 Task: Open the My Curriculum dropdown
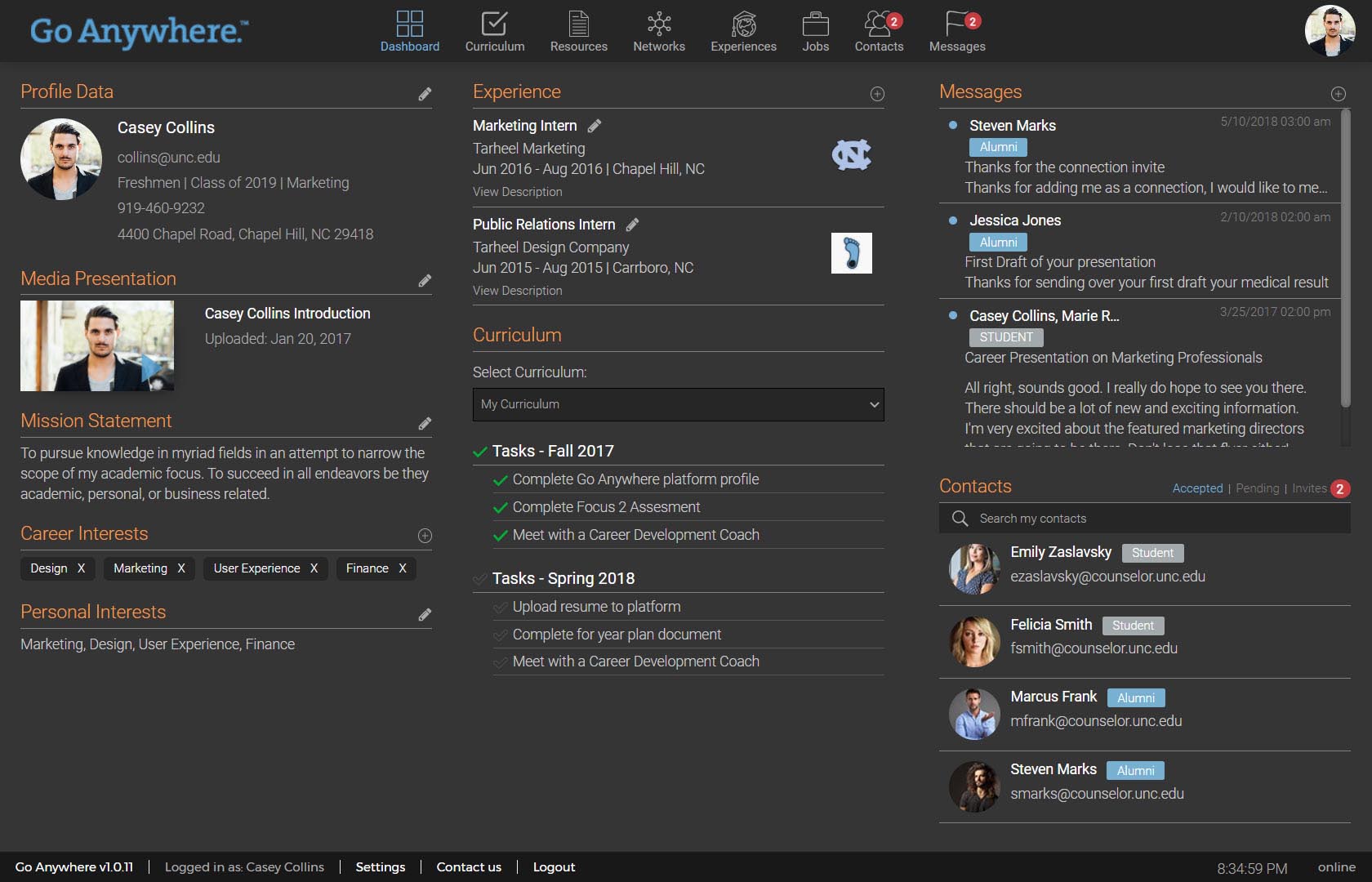click(x=678, y=404)
